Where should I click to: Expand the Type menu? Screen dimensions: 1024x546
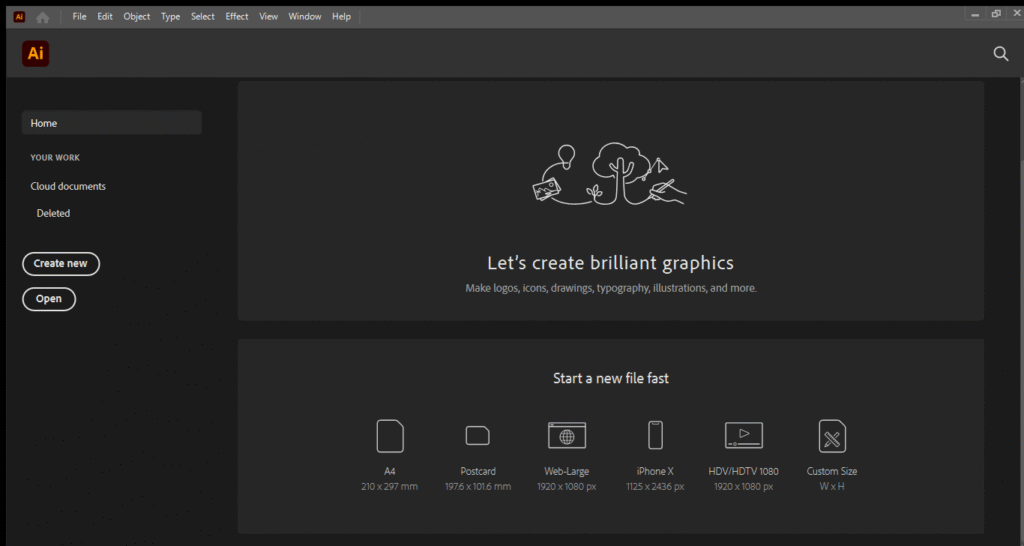pyautogui.click(x=171, y=17)
